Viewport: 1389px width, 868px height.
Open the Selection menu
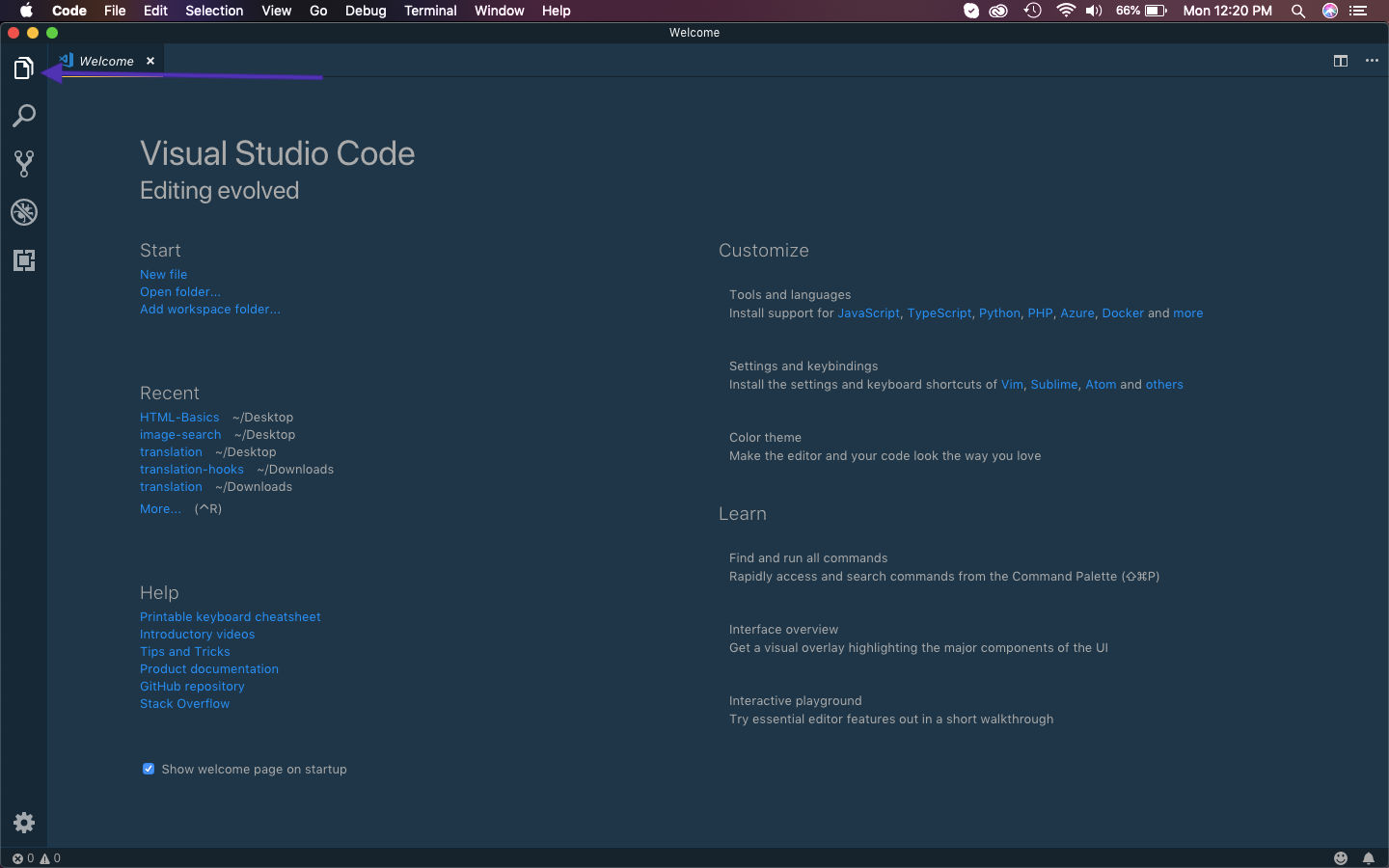tap(214, 11)
